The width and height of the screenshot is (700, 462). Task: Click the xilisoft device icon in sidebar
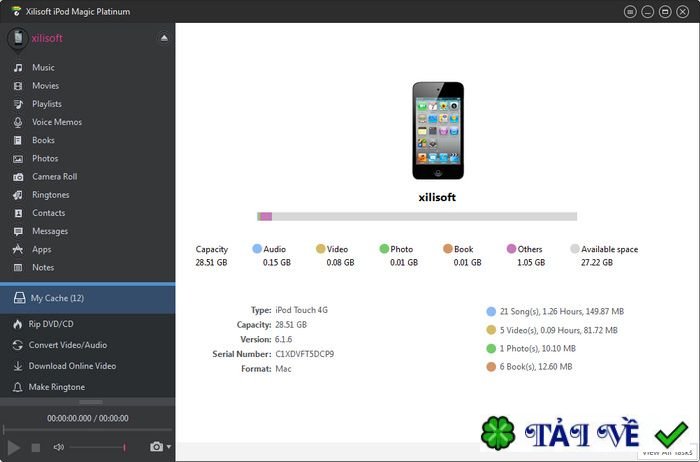[18, 38]
